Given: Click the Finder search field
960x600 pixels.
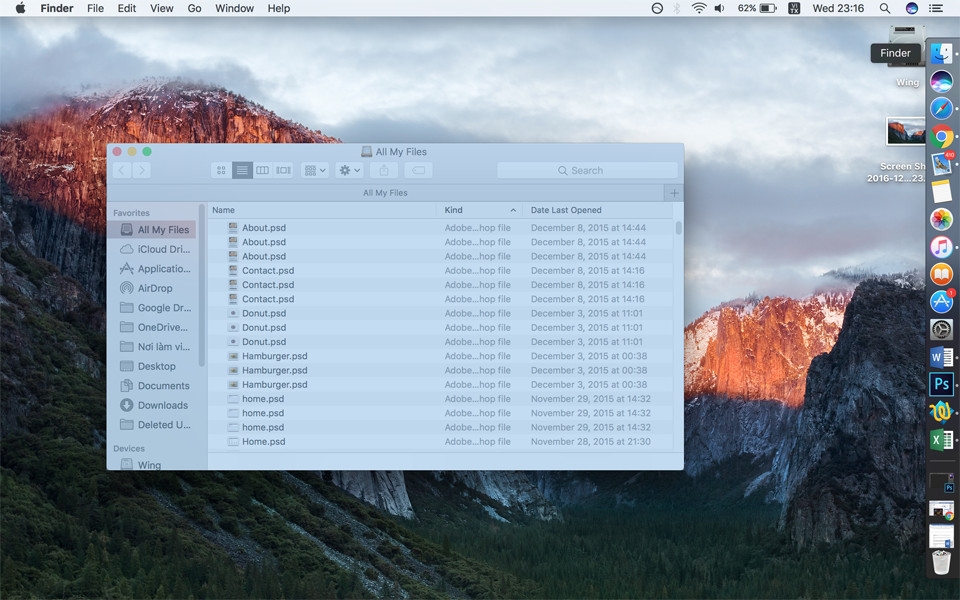Looking at the screenshot, I should coord(587,171).
